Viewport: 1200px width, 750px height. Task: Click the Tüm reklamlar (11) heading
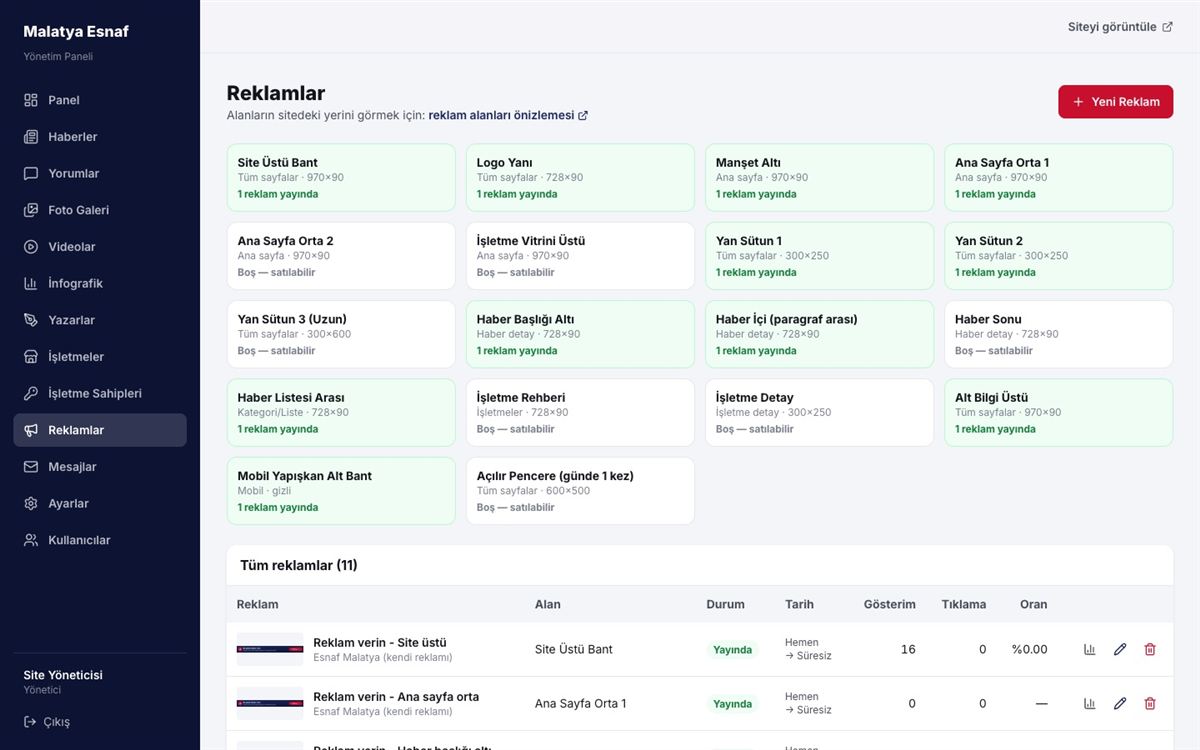pos(299,565)
